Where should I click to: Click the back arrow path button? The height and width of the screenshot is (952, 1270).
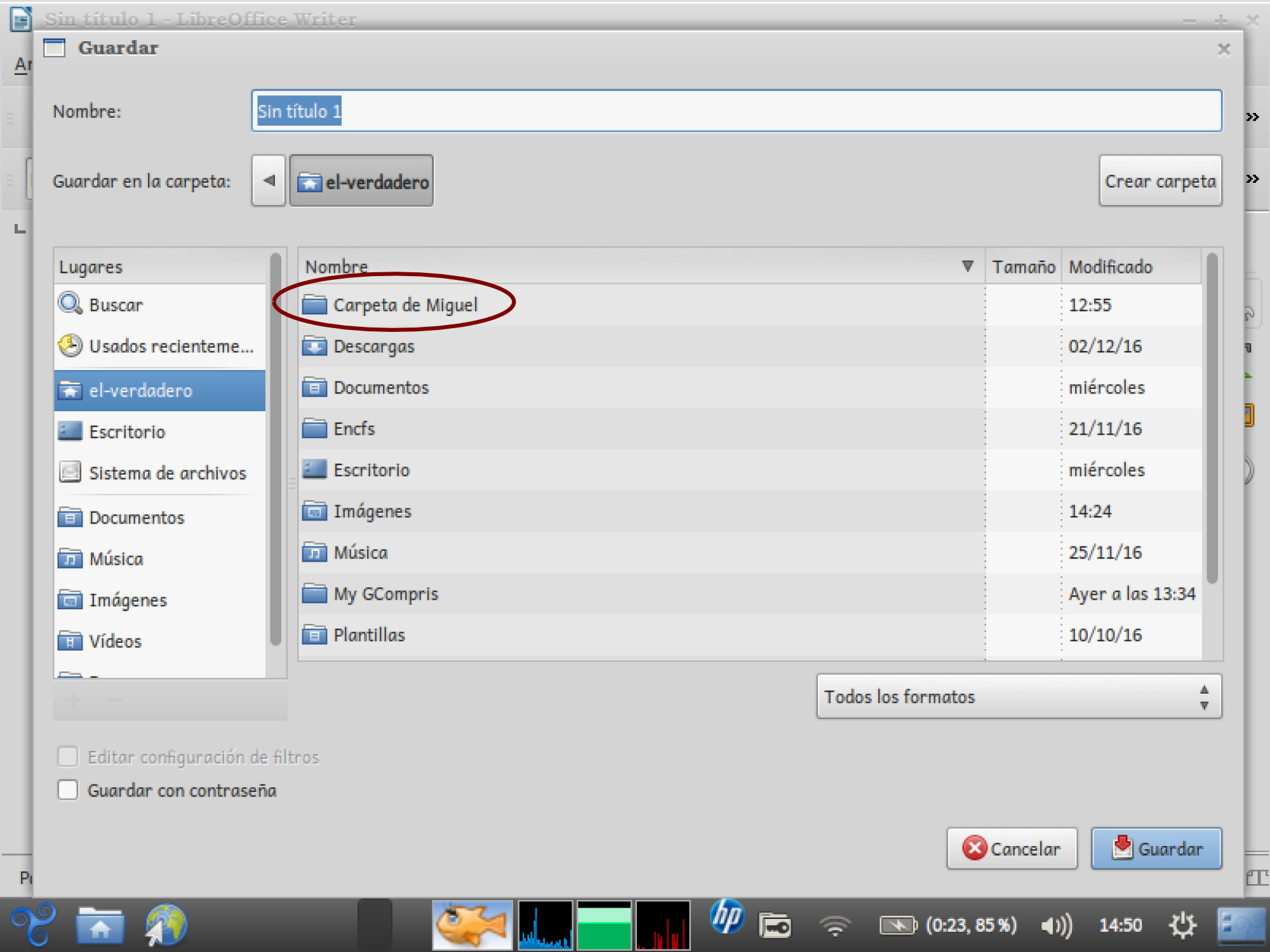(269, 181)
